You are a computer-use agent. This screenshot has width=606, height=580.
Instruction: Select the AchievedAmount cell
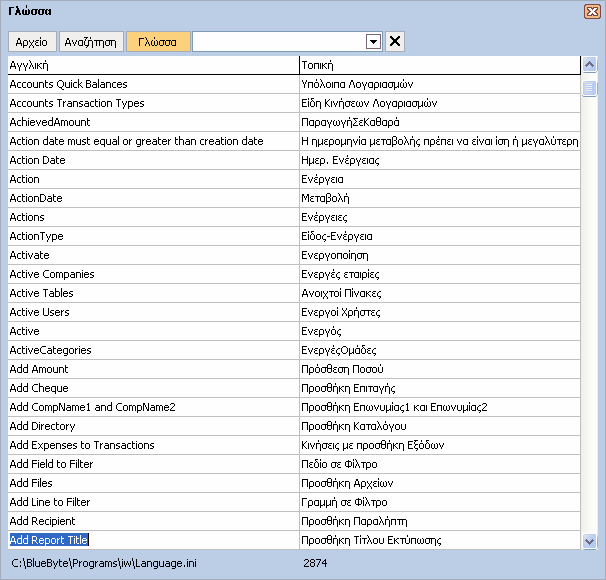153,122
